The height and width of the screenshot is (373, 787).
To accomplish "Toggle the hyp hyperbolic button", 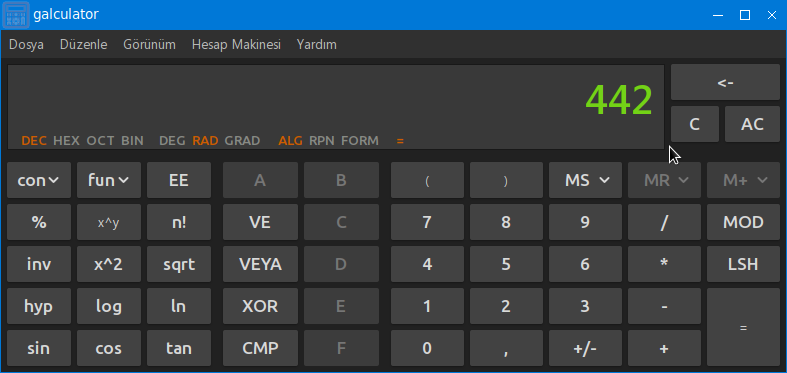I will coord(39,306).
